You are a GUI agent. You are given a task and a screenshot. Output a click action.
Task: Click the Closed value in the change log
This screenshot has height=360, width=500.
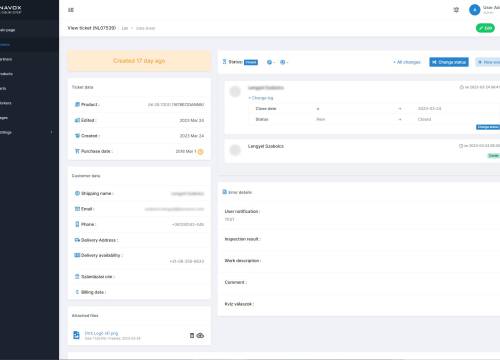[x=424, y=119]
